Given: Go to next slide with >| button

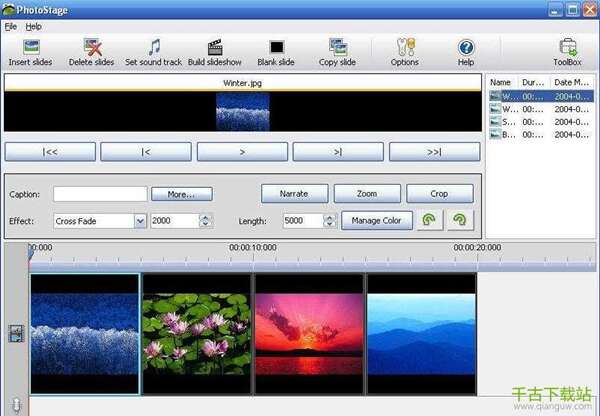Looking at the screenshot, I should (x=338, y=152).
